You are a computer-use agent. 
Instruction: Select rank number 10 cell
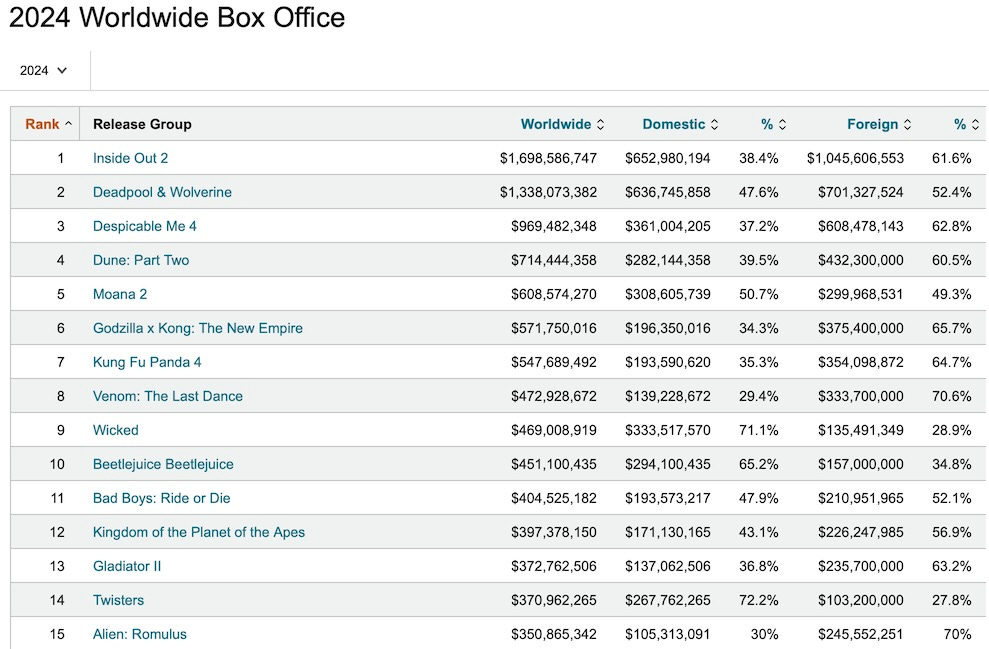click(x=57, y=465)
